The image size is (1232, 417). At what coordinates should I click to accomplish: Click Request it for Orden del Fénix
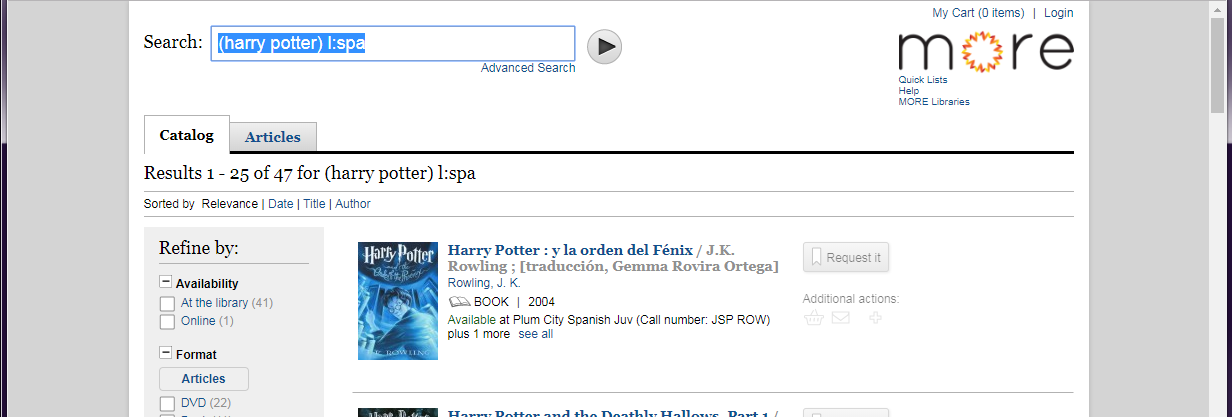846,257
